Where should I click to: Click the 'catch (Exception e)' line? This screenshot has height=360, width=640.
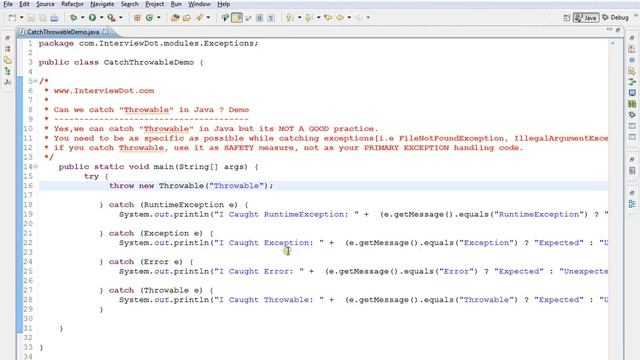[x=156, y=233]
